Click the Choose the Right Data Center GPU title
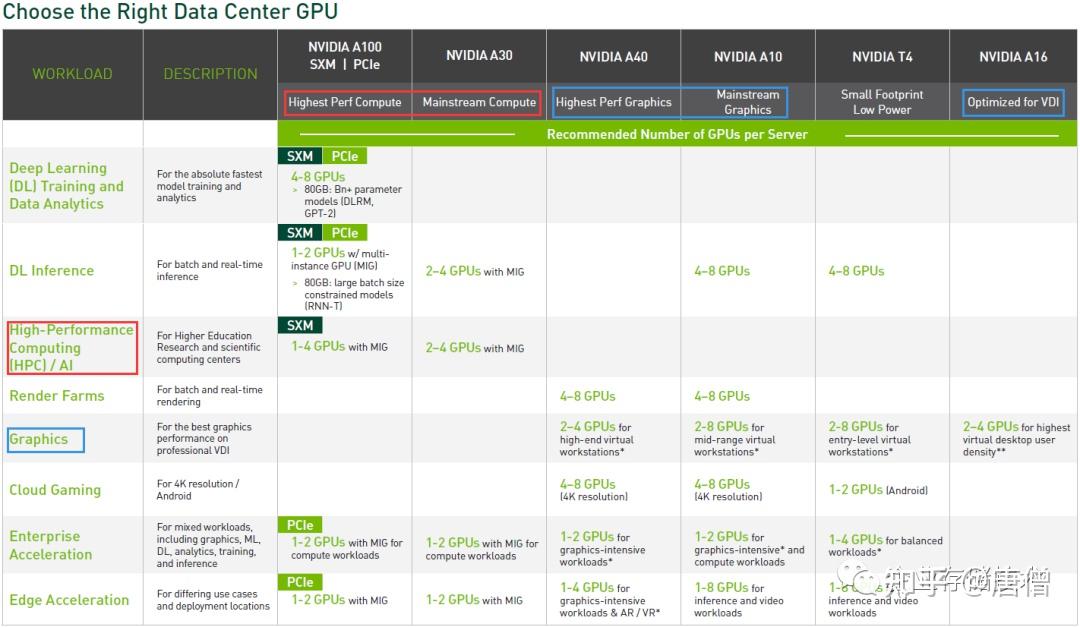The width and height of the screenshot is (1080, 627). click(x=170, y=13)
